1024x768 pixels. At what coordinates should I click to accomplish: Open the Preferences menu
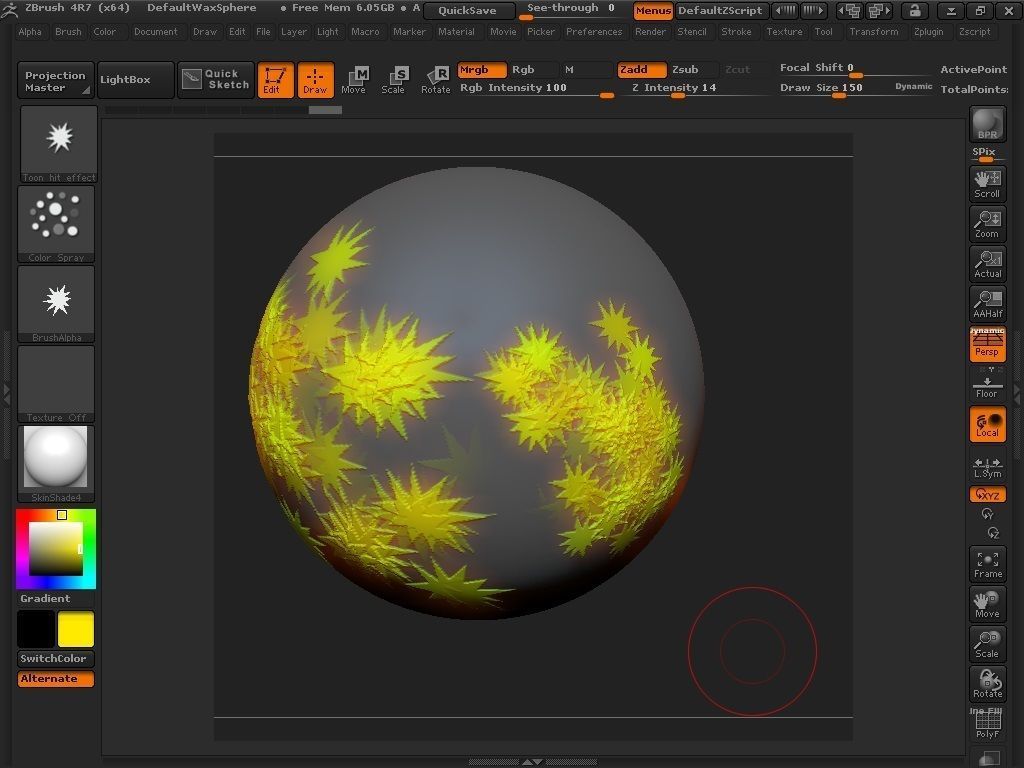[x=594, y=31]
